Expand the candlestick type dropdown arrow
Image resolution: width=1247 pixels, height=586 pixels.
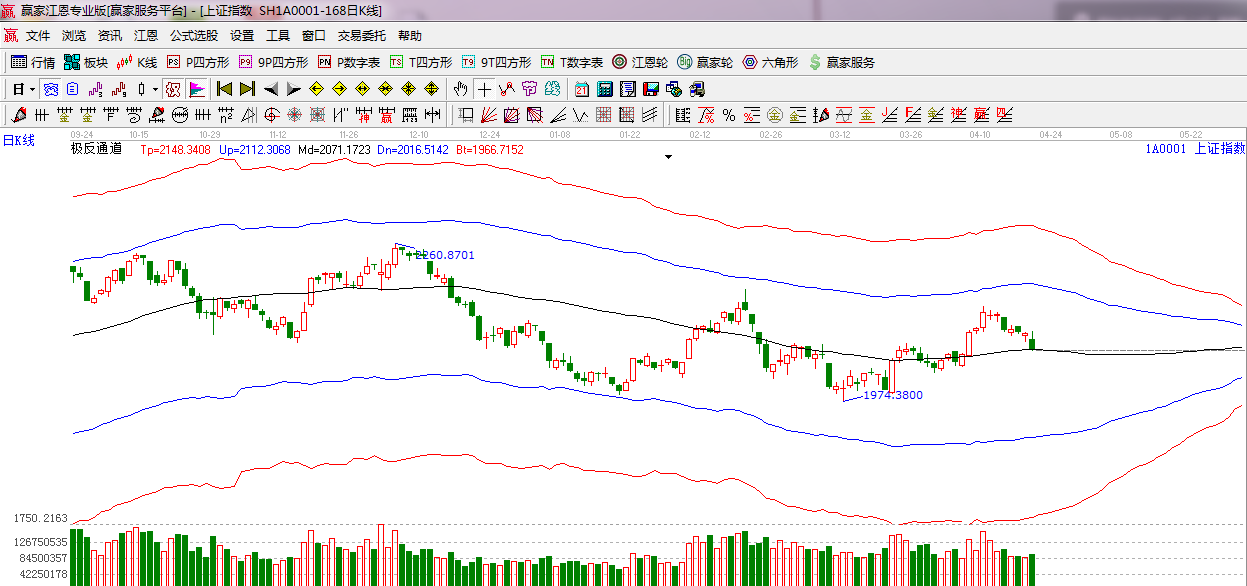[x=154, y=89]
